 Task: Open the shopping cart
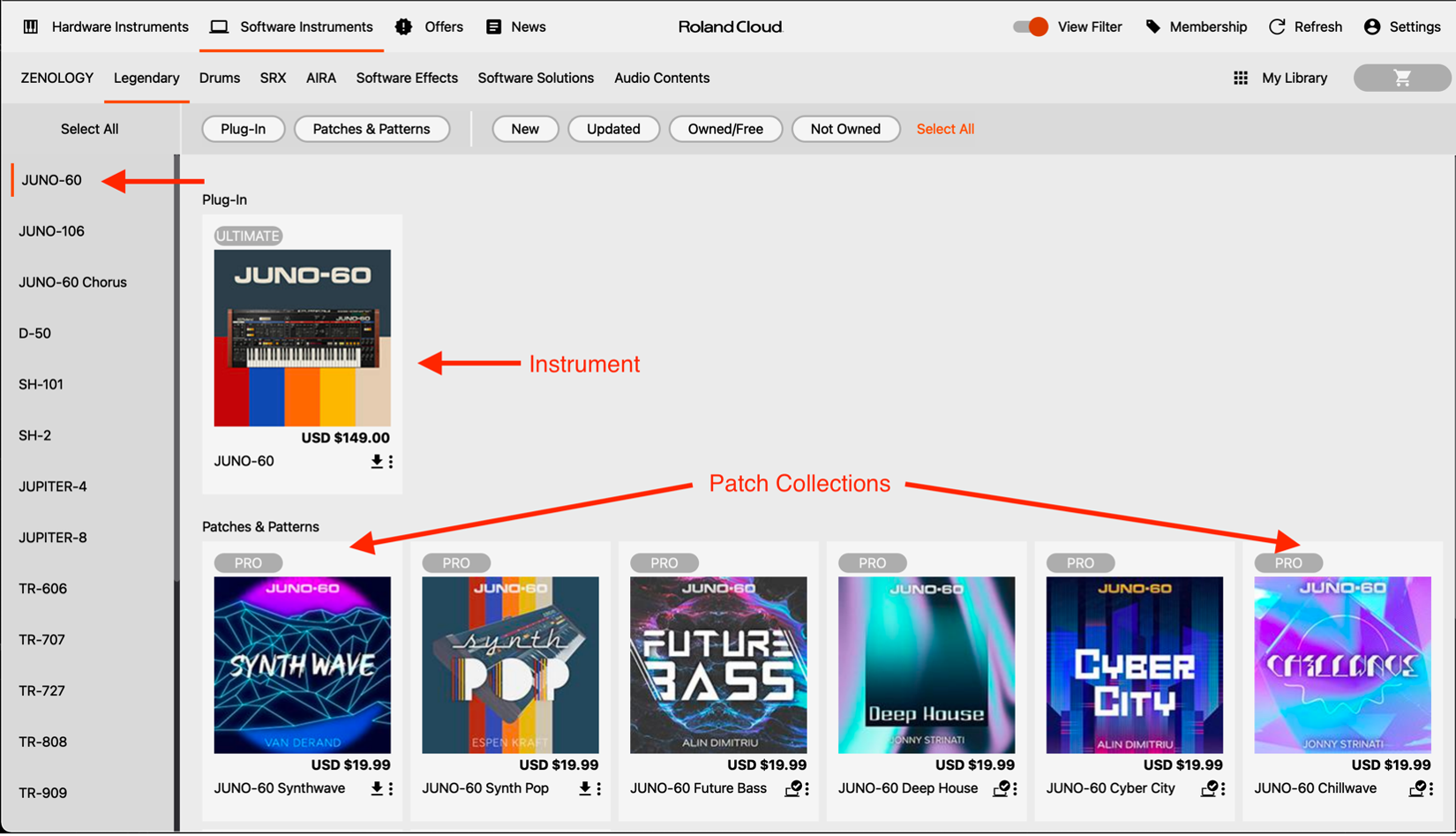point(1401,78)
